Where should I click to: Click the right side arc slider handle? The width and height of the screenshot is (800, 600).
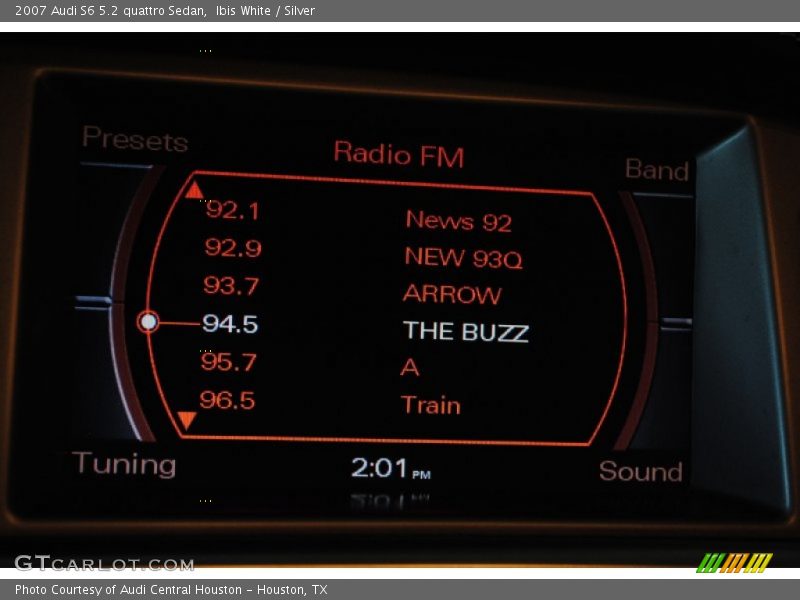coord(676,323)
